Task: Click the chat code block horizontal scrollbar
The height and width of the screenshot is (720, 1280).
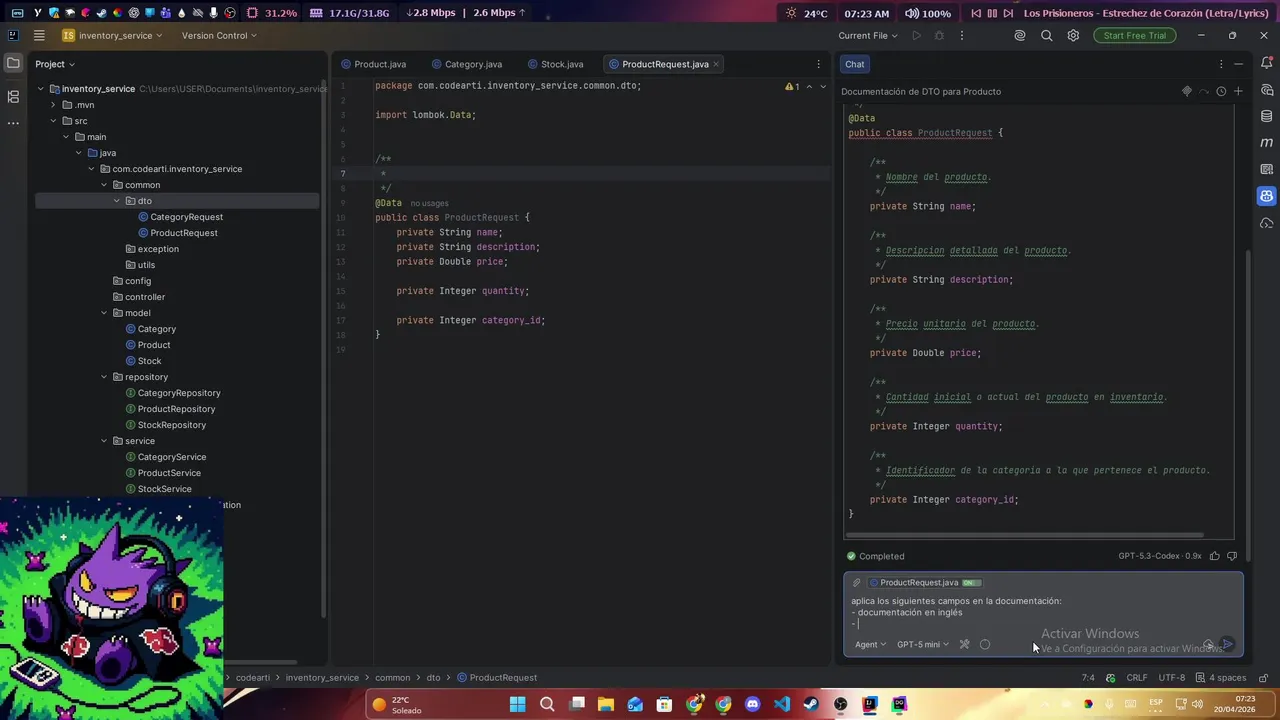Action: click(x=1025, y=535)
